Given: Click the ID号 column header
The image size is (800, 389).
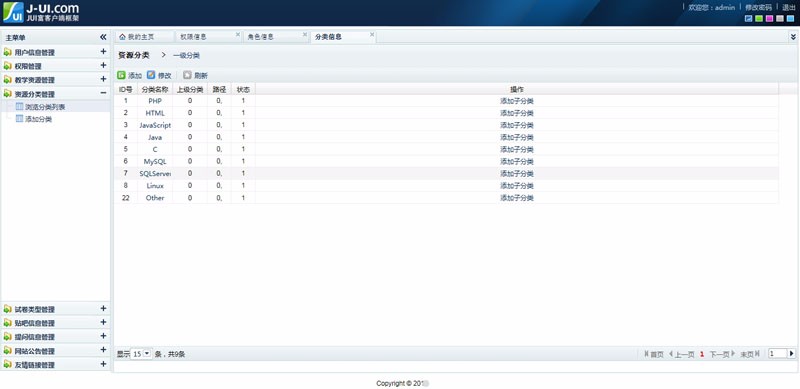Looking at the screenshot, I should click(x=126, y=89).
